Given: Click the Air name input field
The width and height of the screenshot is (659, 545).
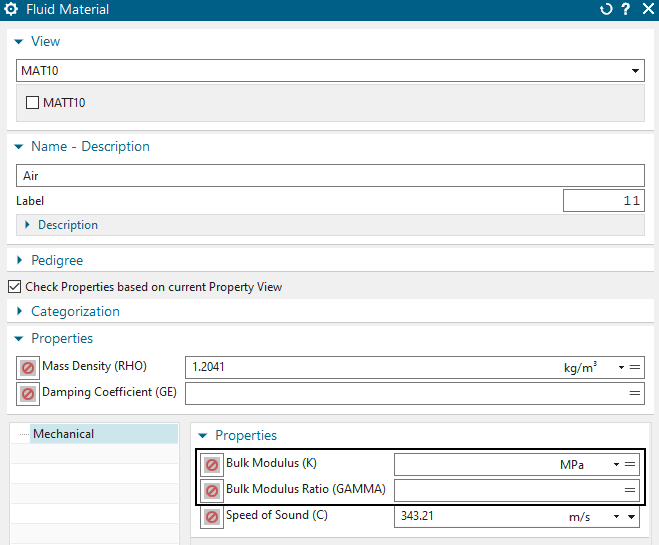Looking at the screenshot, I should 330,176.
